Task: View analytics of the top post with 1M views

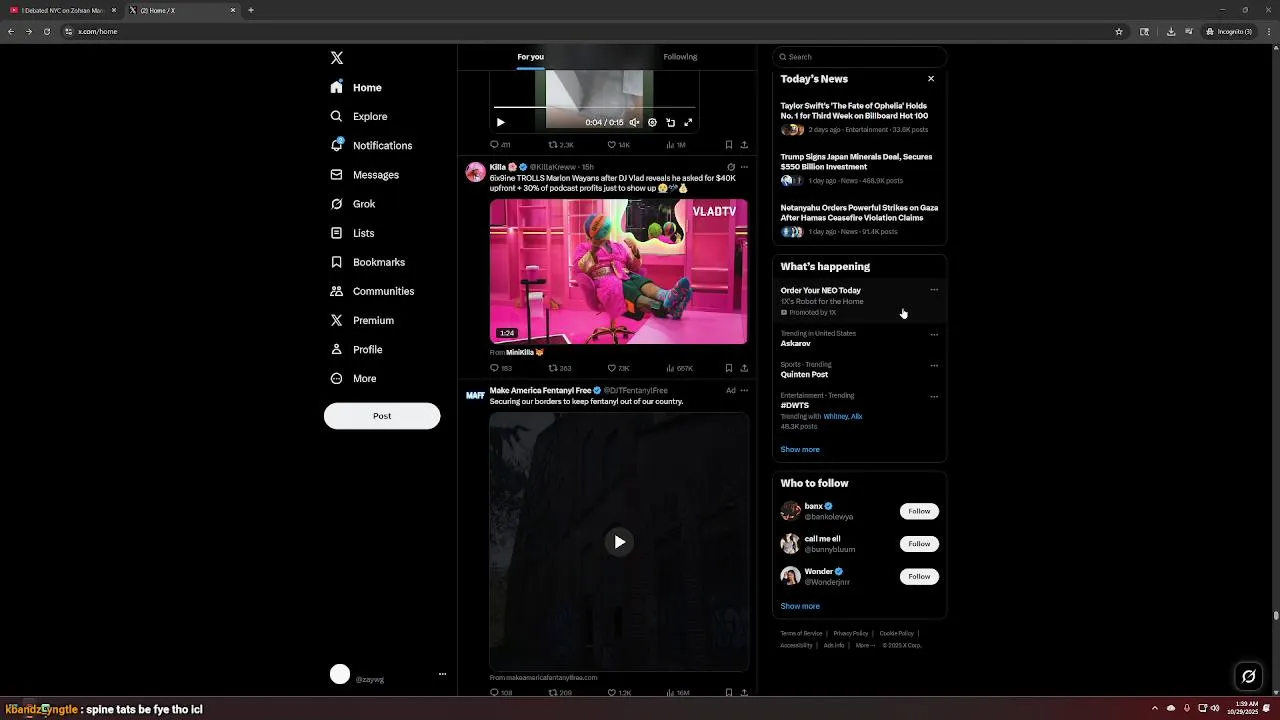Action: tap(675, 145)
